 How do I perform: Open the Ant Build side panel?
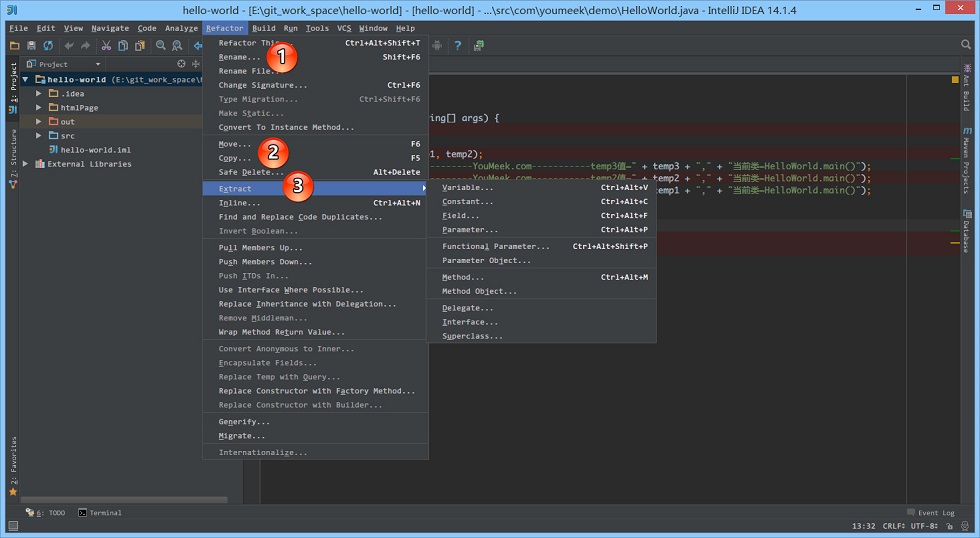[966, 86]
